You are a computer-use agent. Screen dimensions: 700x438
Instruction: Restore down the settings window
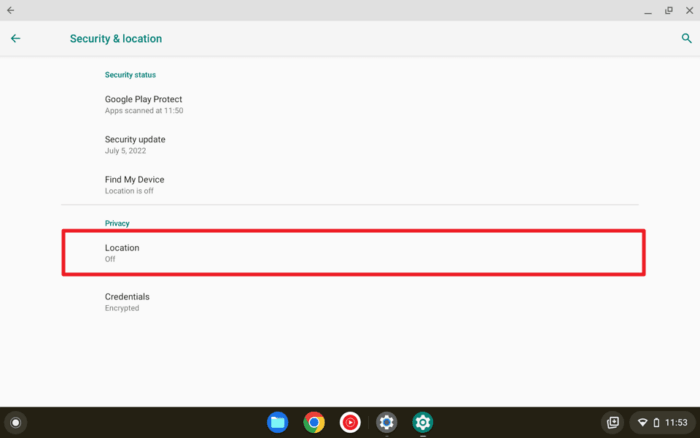point(668,10)
